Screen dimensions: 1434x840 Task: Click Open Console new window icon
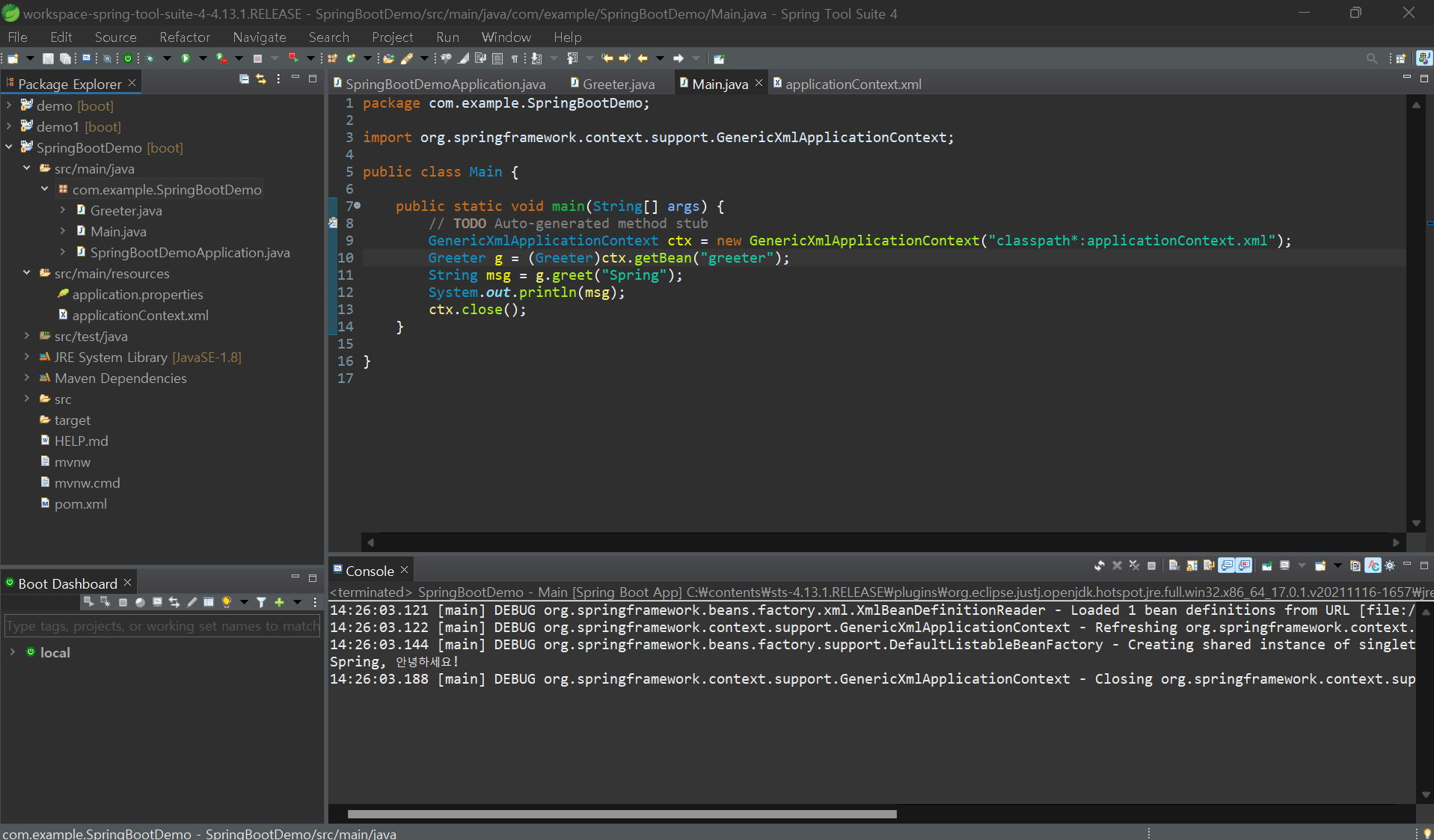[1320, 565]
